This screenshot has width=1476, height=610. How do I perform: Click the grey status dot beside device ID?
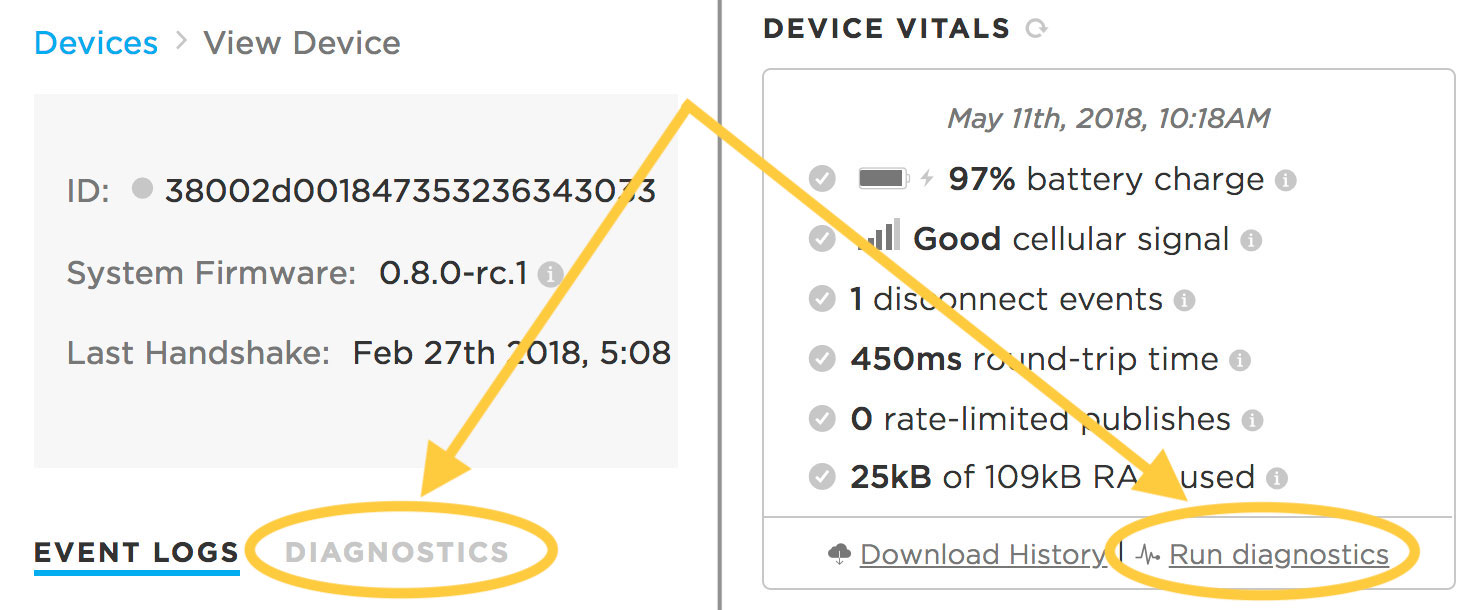click(142, 187)
